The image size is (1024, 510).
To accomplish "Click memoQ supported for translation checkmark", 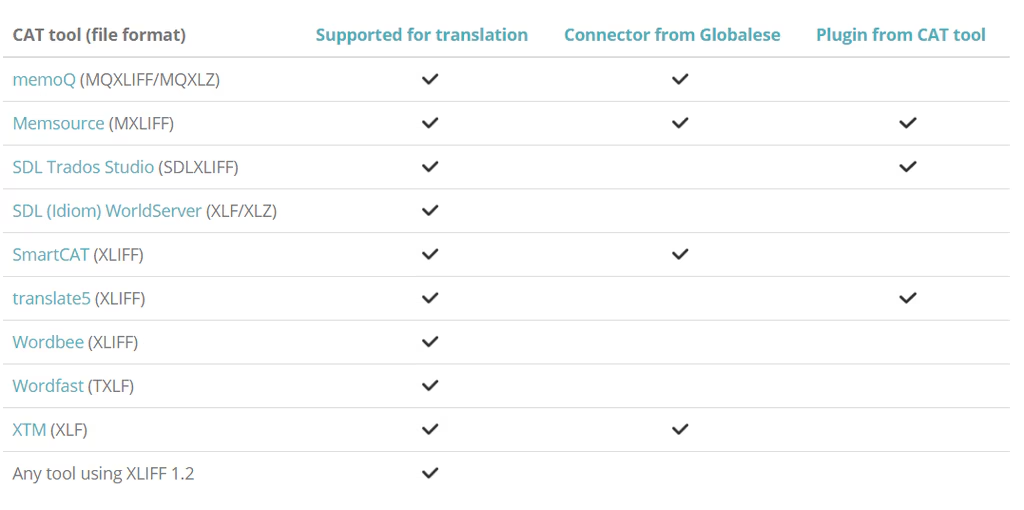I will click(430, 79).
